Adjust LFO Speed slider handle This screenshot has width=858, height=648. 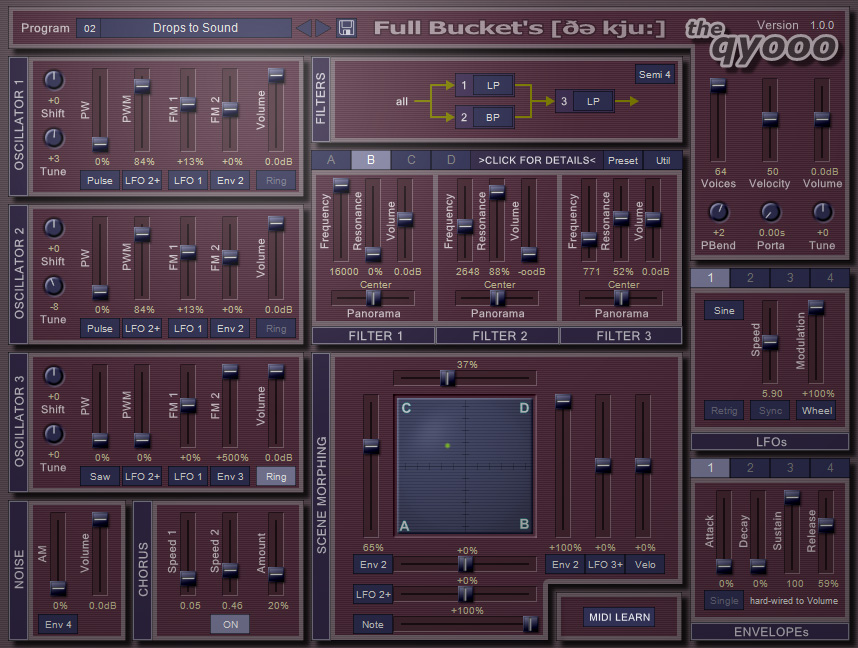[770, 342]
